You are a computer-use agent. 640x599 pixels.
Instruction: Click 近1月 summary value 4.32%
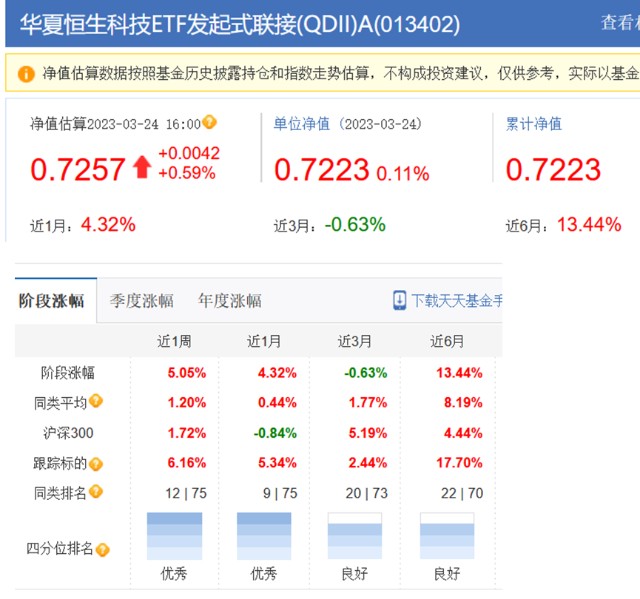[x=108, y=225]
